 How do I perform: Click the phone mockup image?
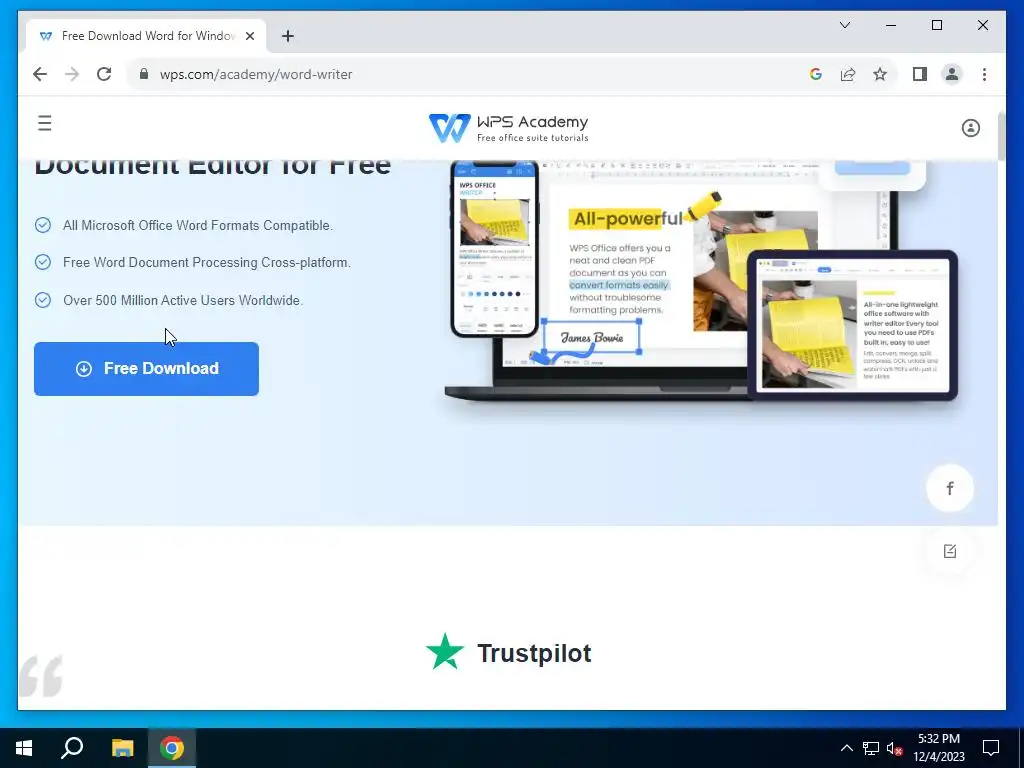pos(494,249)
